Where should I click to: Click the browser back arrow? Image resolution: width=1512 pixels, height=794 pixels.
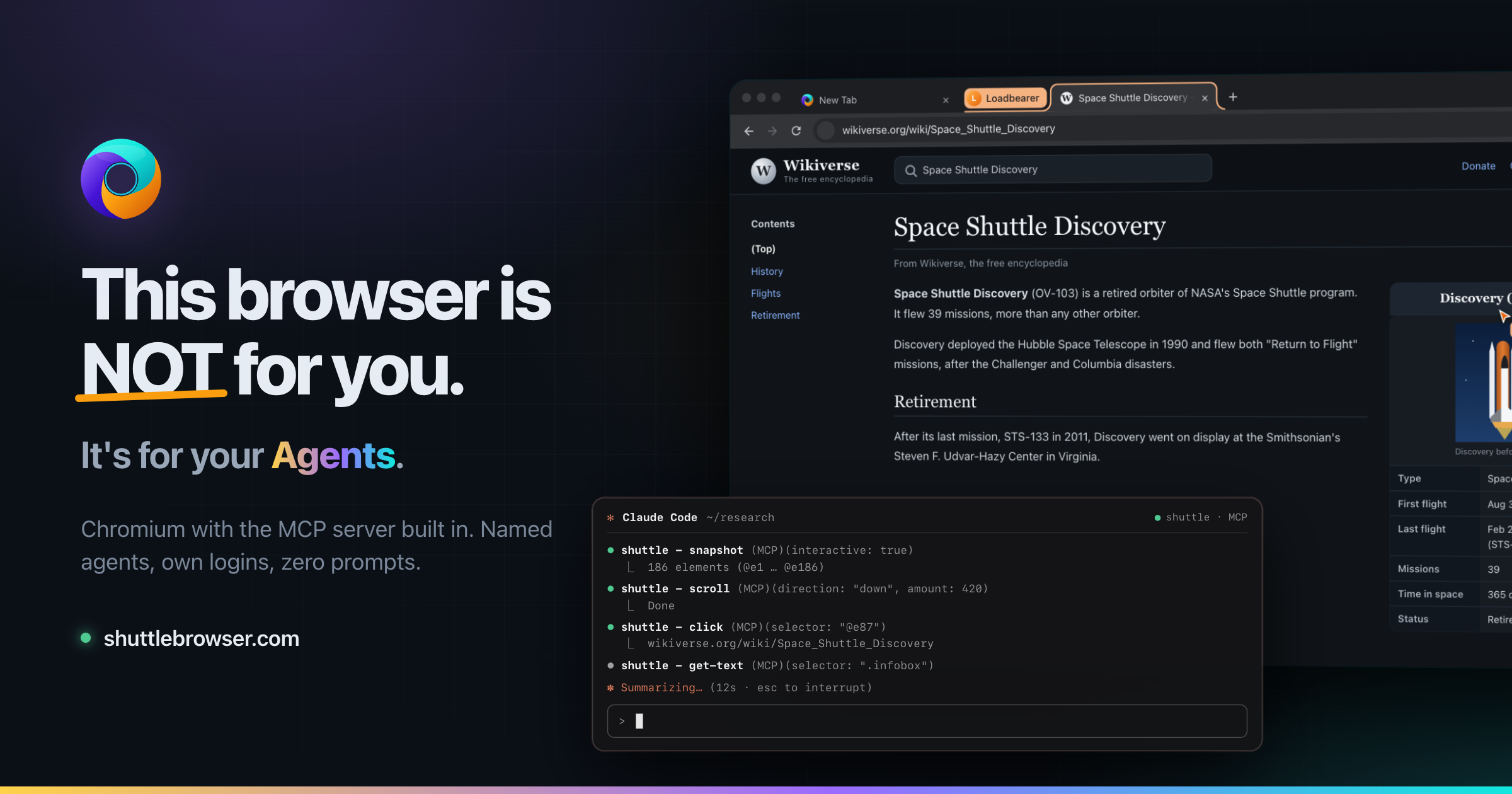point(748,131)
